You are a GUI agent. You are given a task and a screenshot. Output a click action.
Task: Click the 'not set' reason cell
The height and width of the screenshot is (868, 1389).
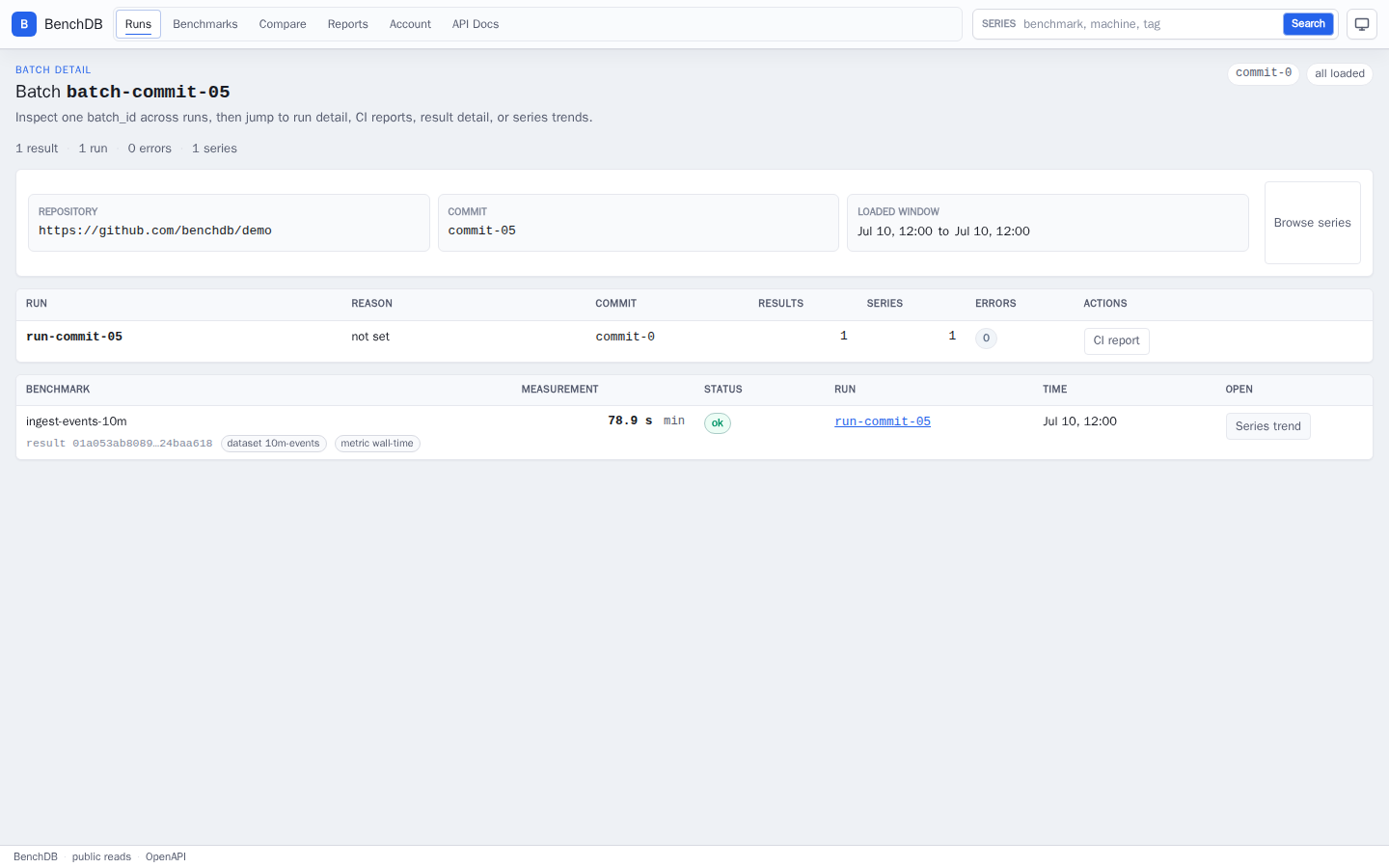tap(370, 337)
